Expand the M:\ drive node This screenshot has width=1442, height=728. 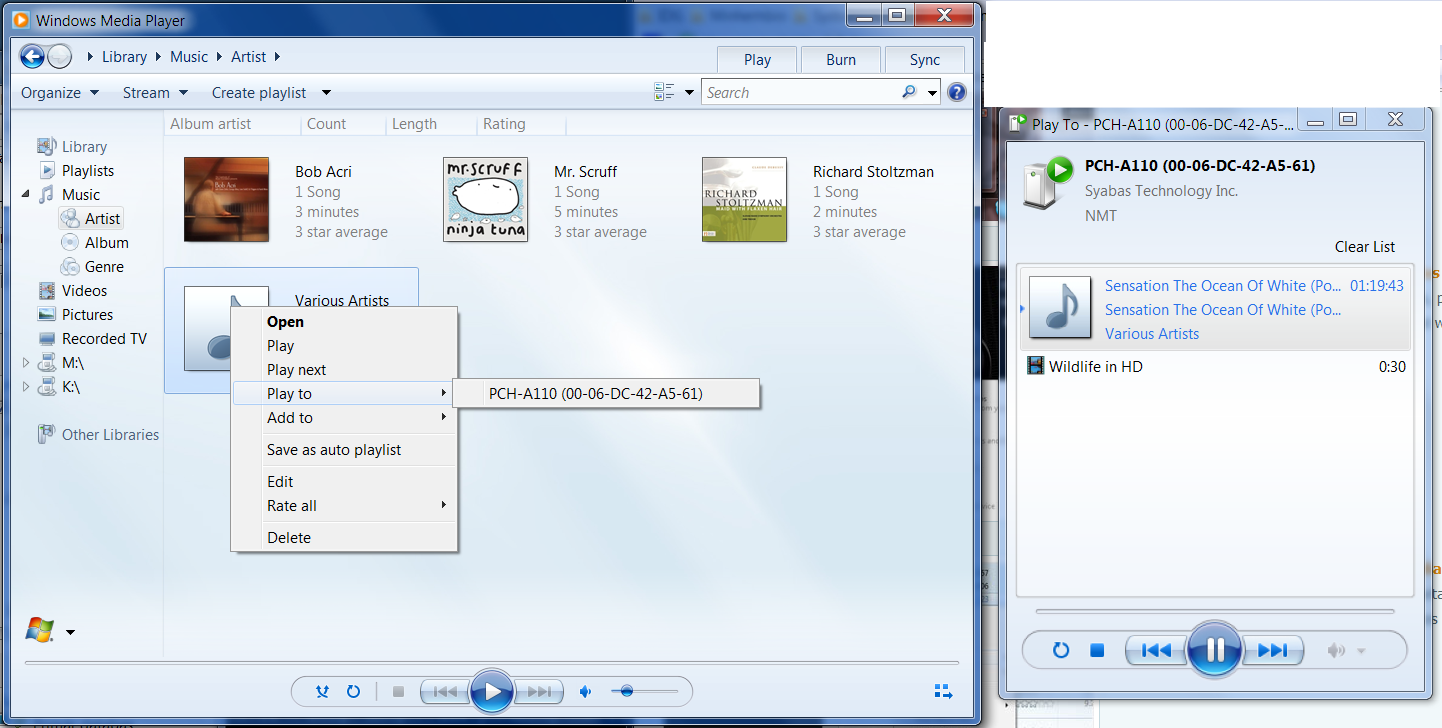[26, 362]
